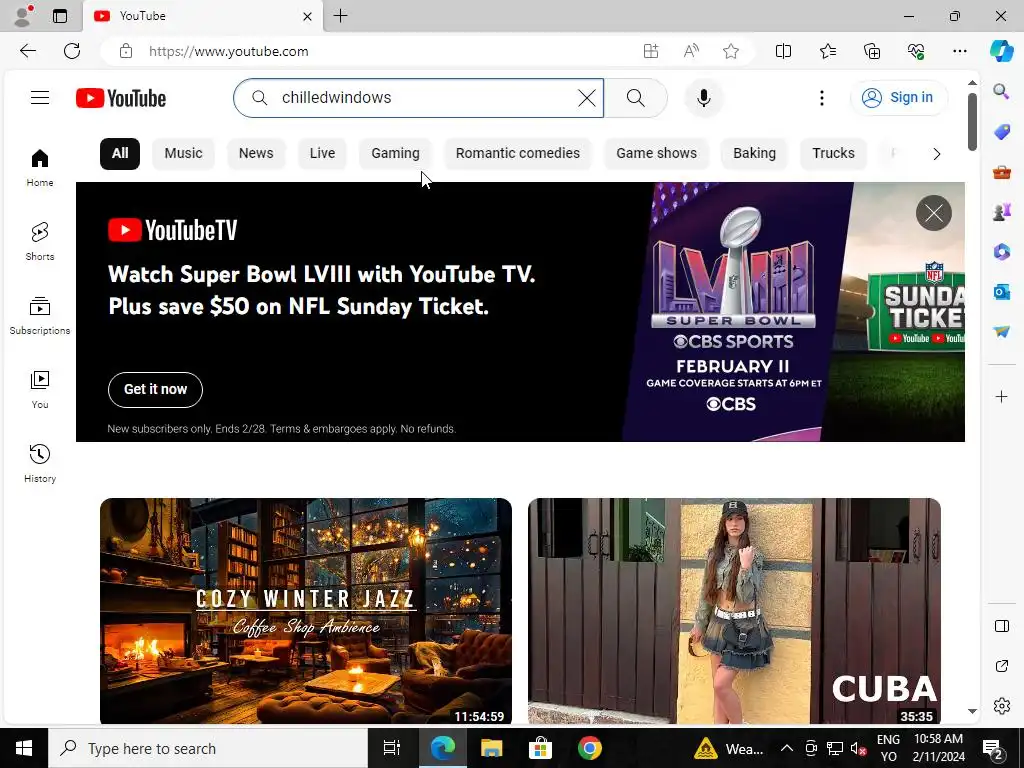1024x768 pixels.
Task: Open the browser profile avatar
Action: [24, 16]
